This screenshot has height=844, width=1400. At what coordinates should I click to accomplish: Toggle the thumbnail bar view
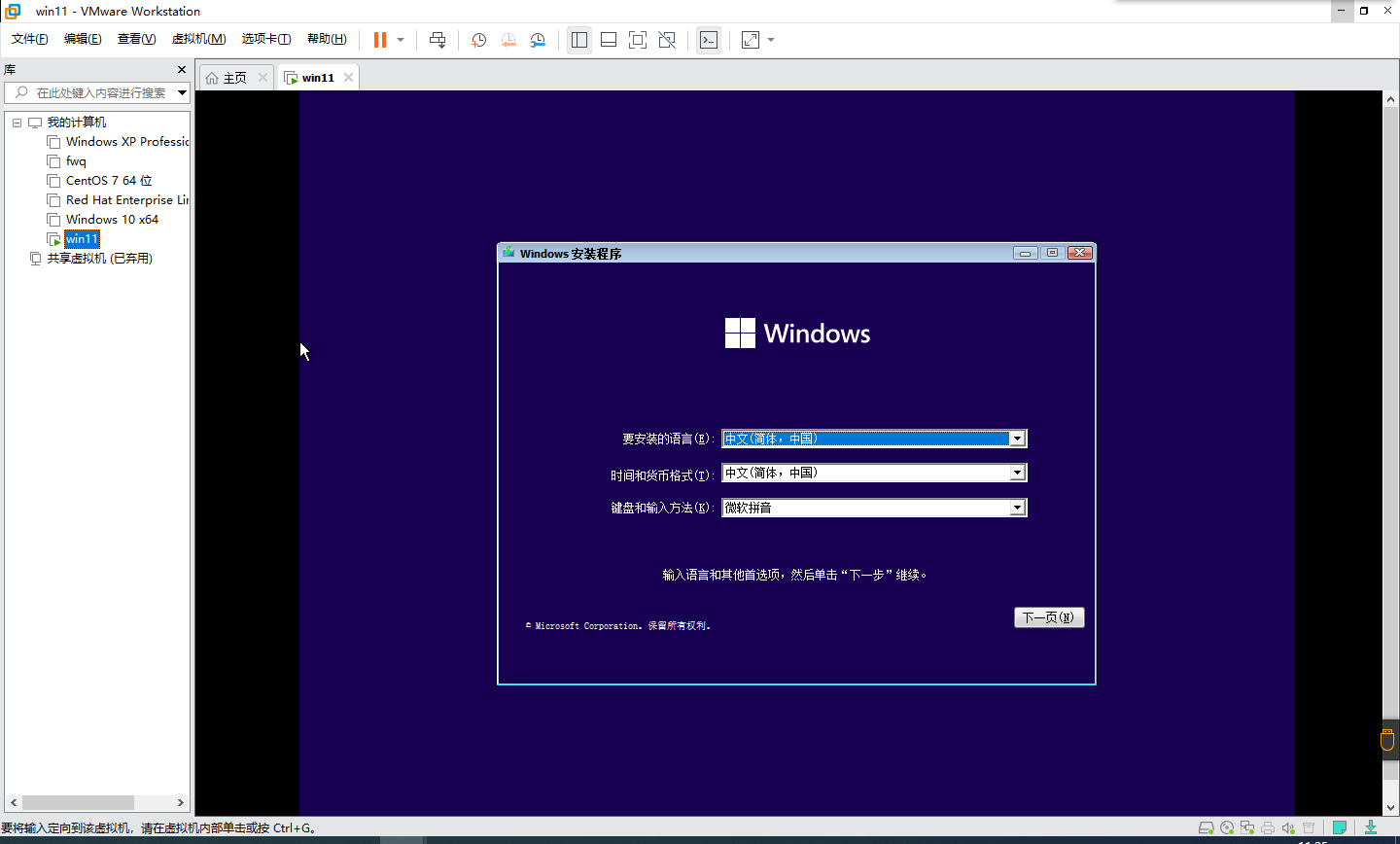[x=609, y=40]
